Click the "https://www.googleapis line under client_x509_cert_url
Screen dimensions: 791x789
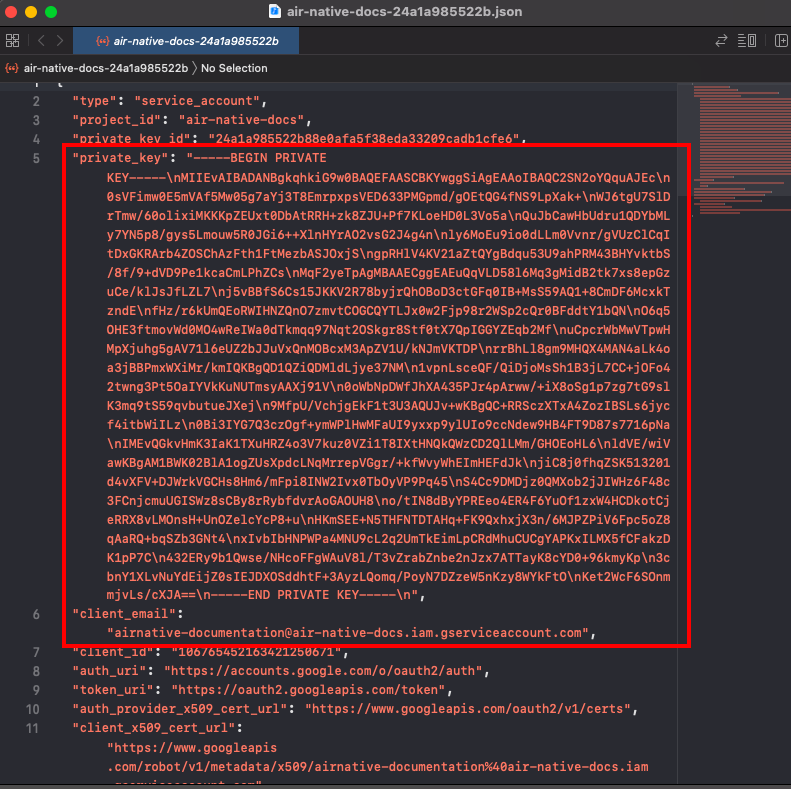click(x=192, y=748)
